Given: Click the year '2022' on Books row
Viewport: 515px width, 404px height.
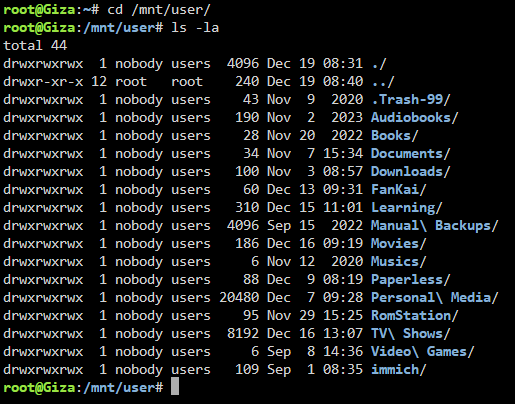Looking at the screenshot, I should click(x=347, y=136).
